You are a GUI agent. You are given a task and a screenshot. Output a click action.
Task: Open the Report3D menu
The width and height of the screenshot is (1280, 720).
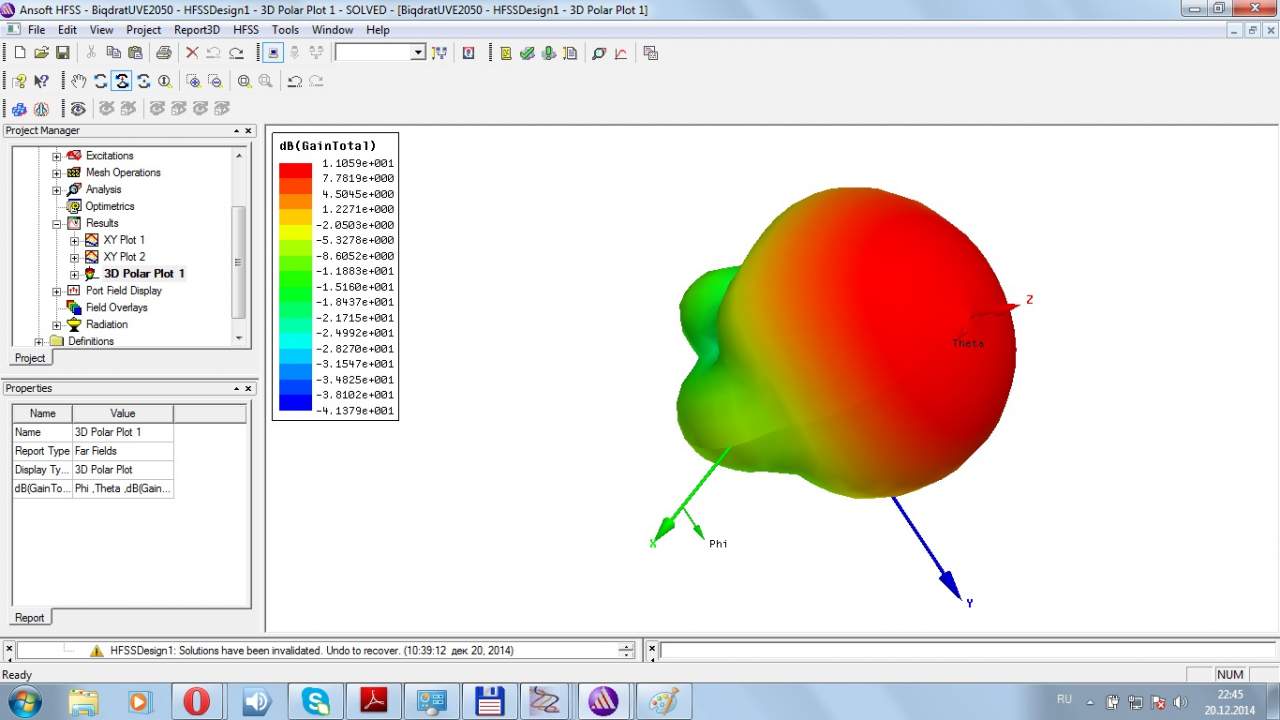[x=197, y=30]
